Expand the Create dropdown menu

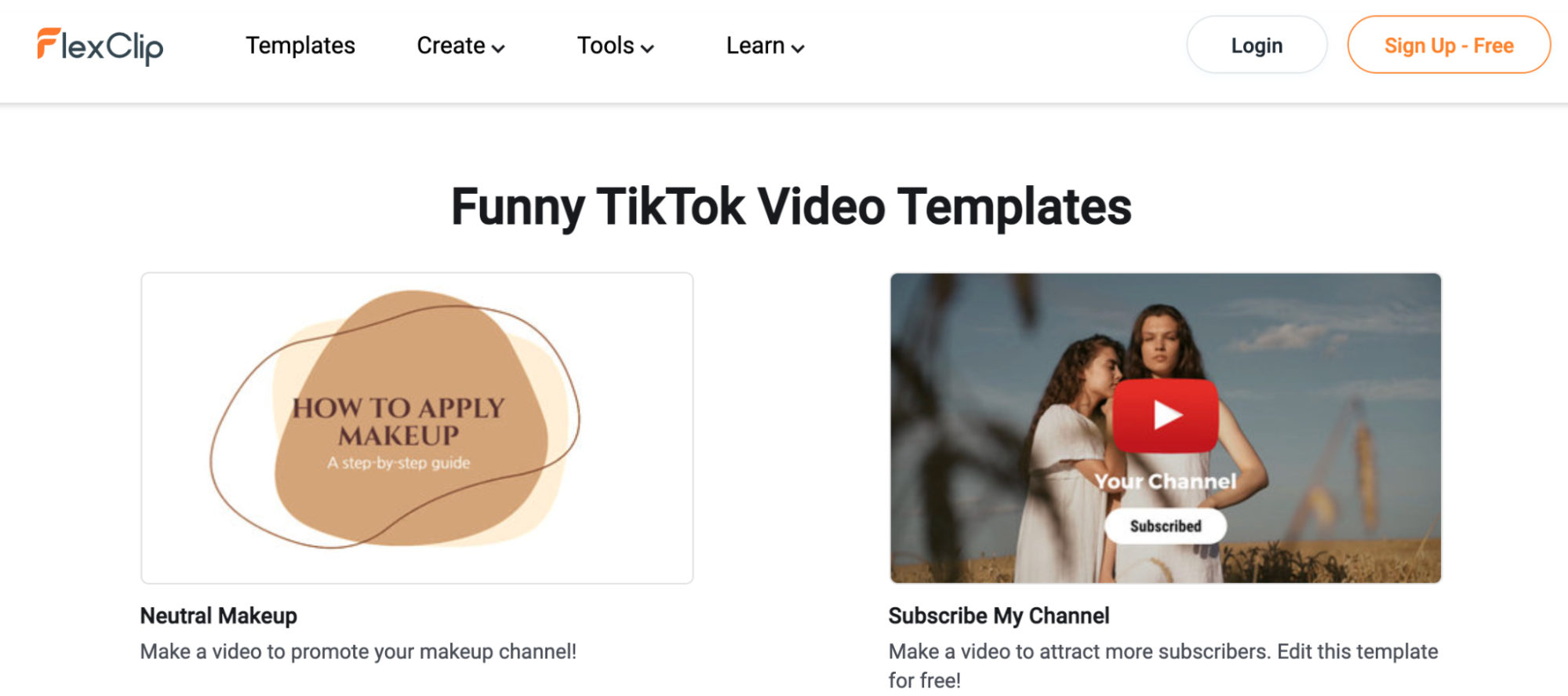(460, 46)
